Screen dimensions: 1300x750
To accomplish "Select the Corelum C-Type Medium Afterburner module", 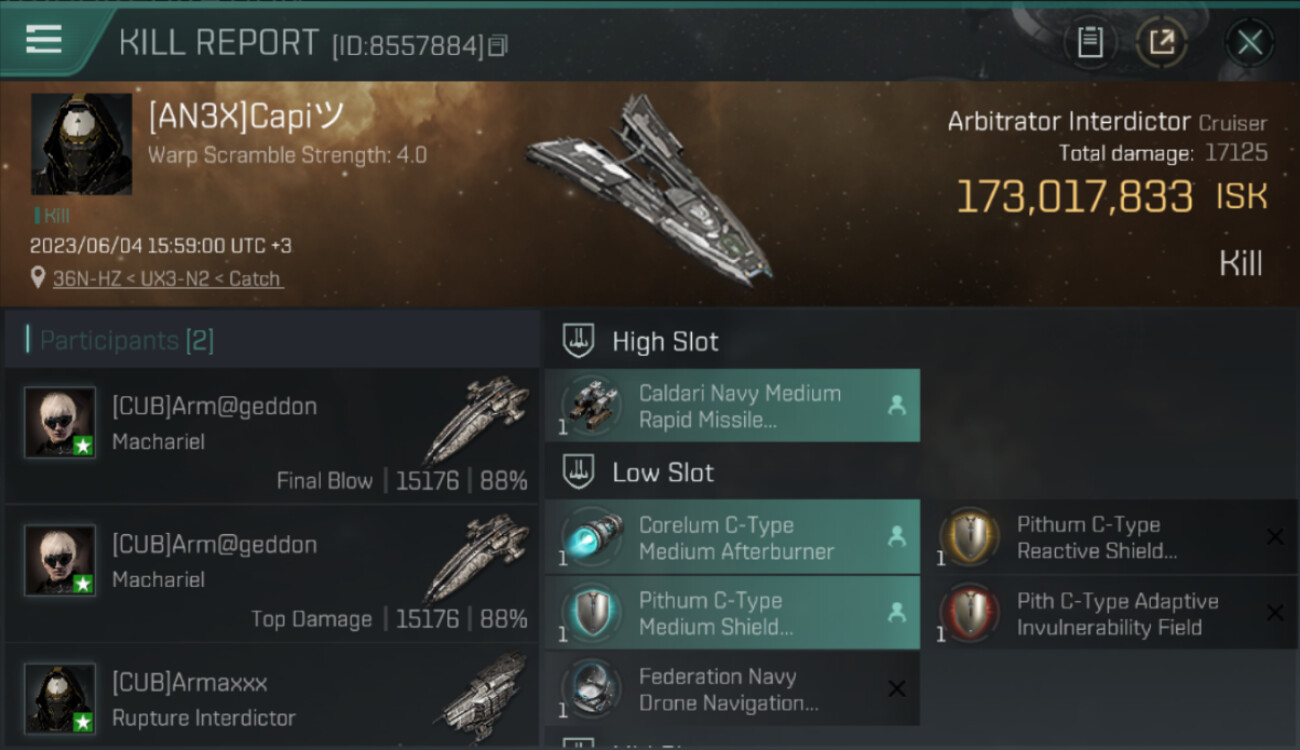I will click(x=731, y=538).
